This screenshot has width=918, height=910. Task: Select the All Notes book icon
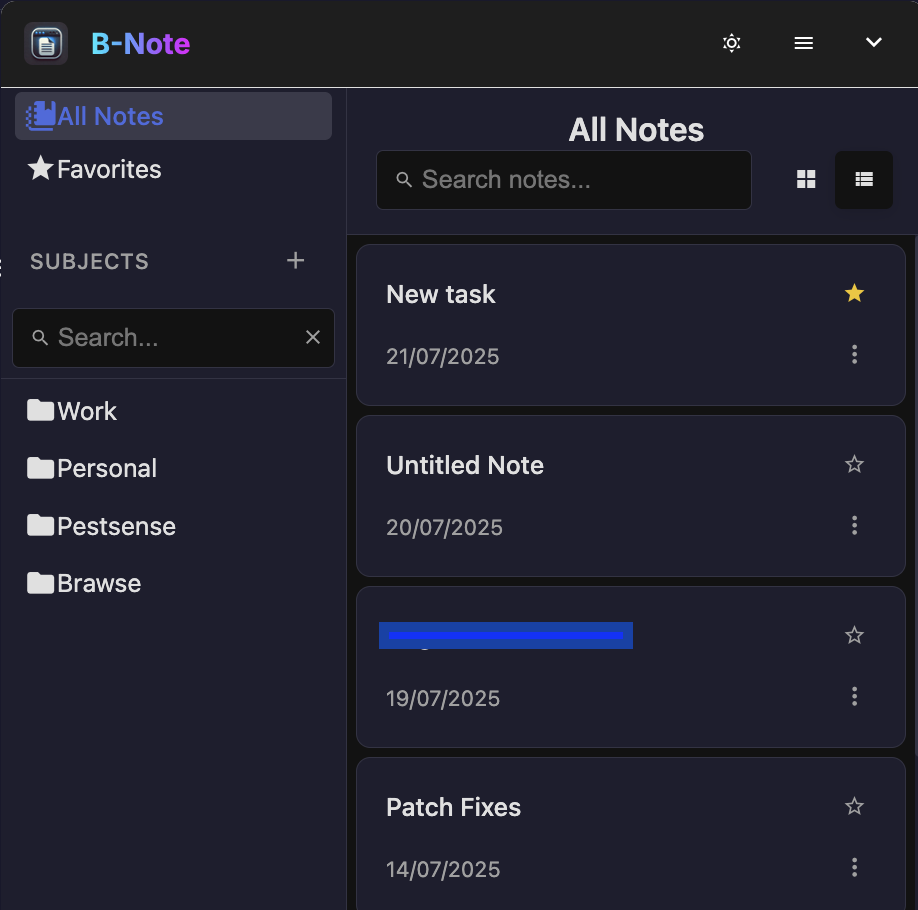pos(38,115)
